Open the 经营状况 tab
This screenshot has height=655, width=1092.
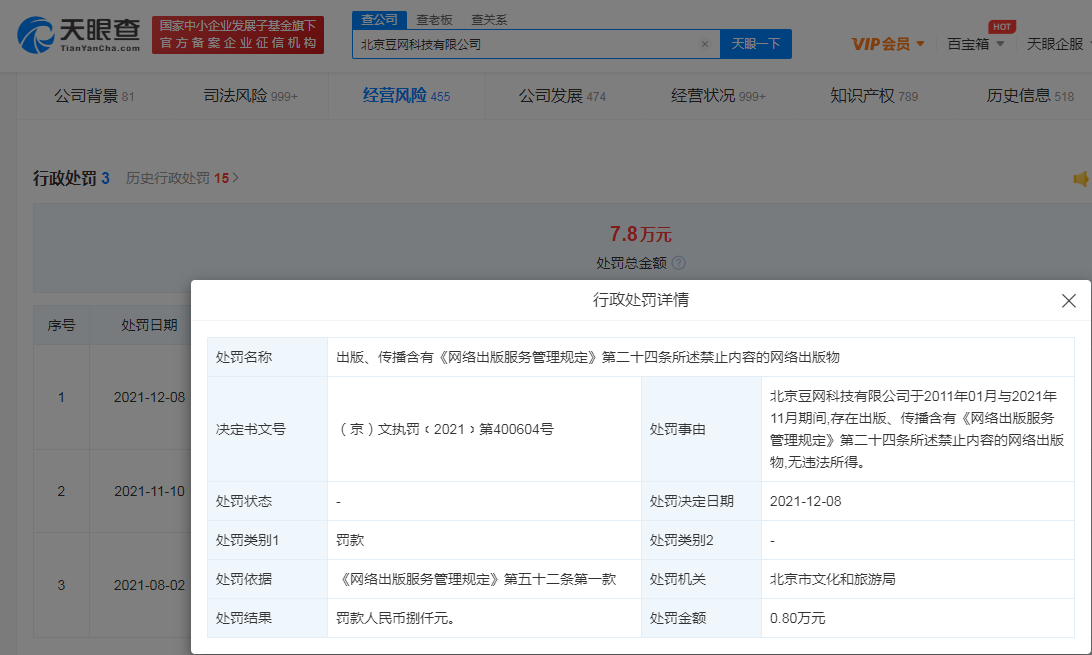coord(718,95)
